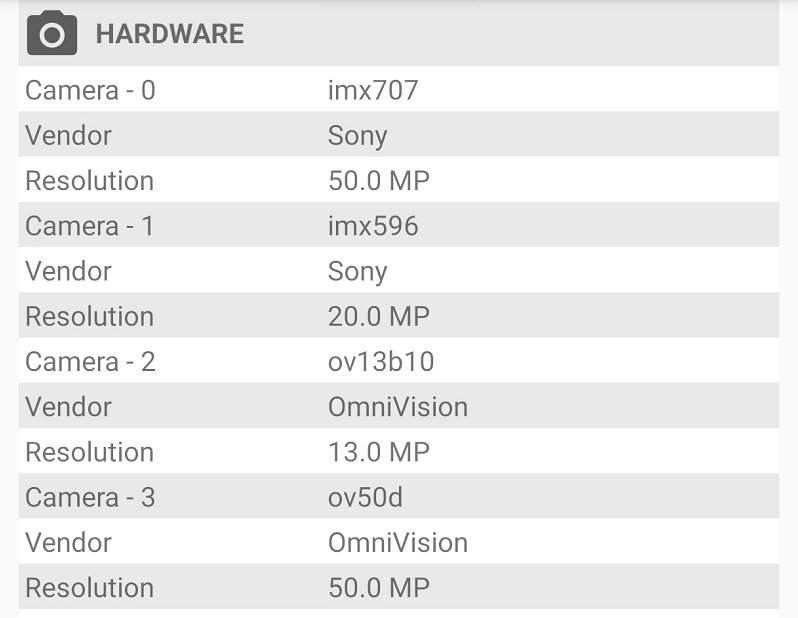Tap the Camera - 2 row label
Viewport: 798px width, 618px height.
90,362
